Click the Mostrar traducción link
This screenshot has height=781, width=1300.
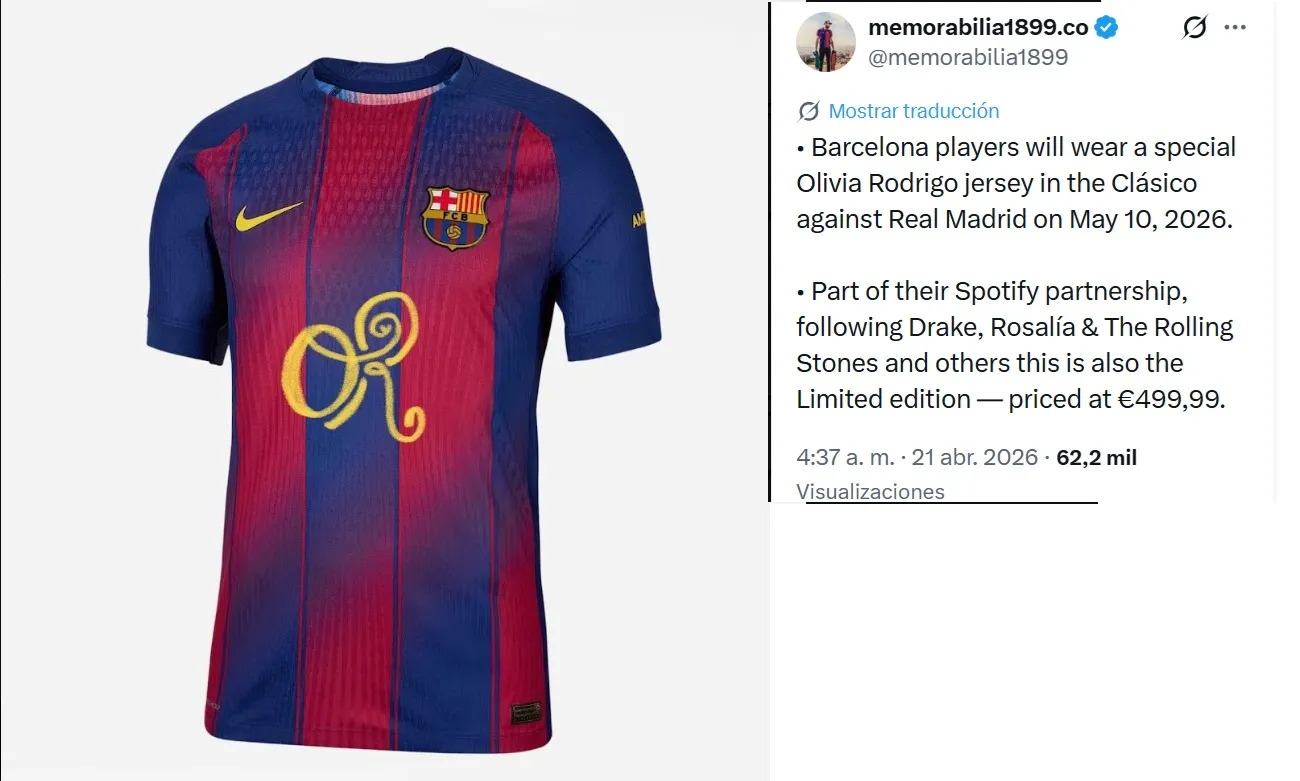914,111
